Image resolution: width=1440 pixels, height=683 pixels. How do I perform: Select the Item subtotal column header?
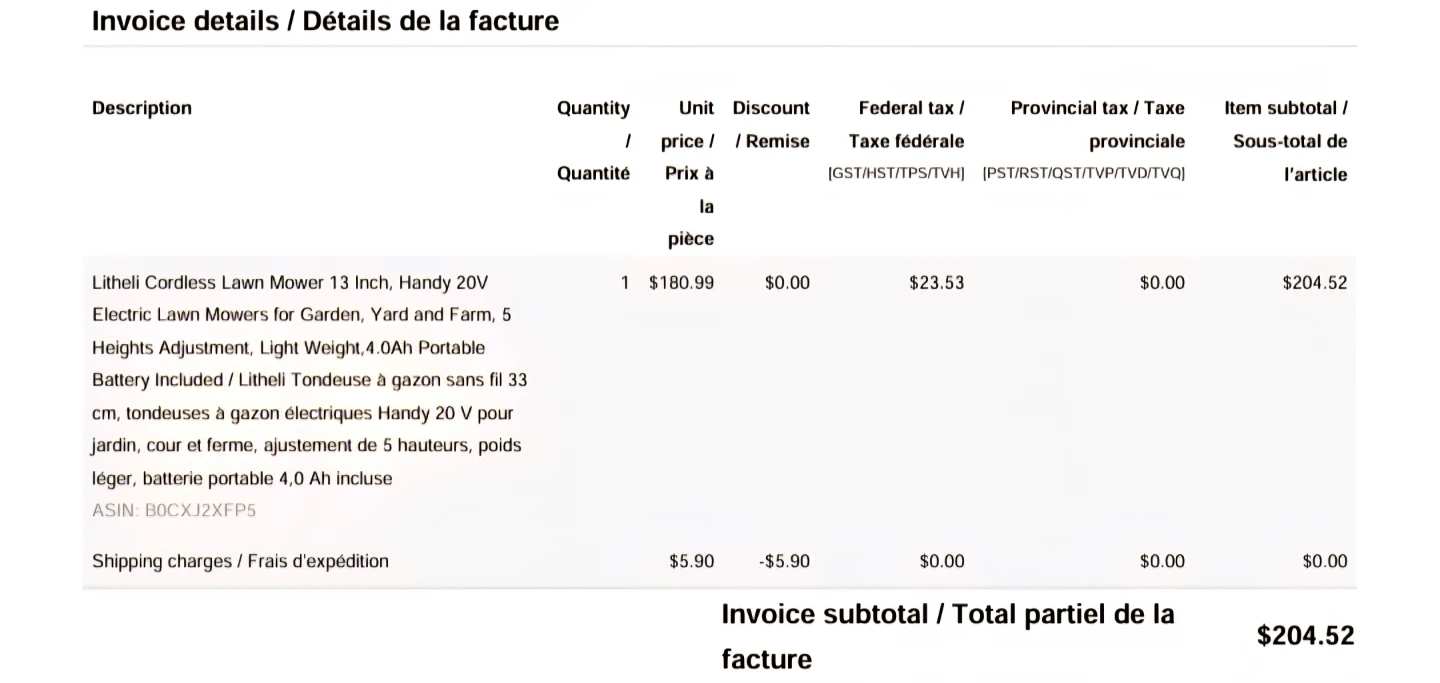(x=1286, y=141)
